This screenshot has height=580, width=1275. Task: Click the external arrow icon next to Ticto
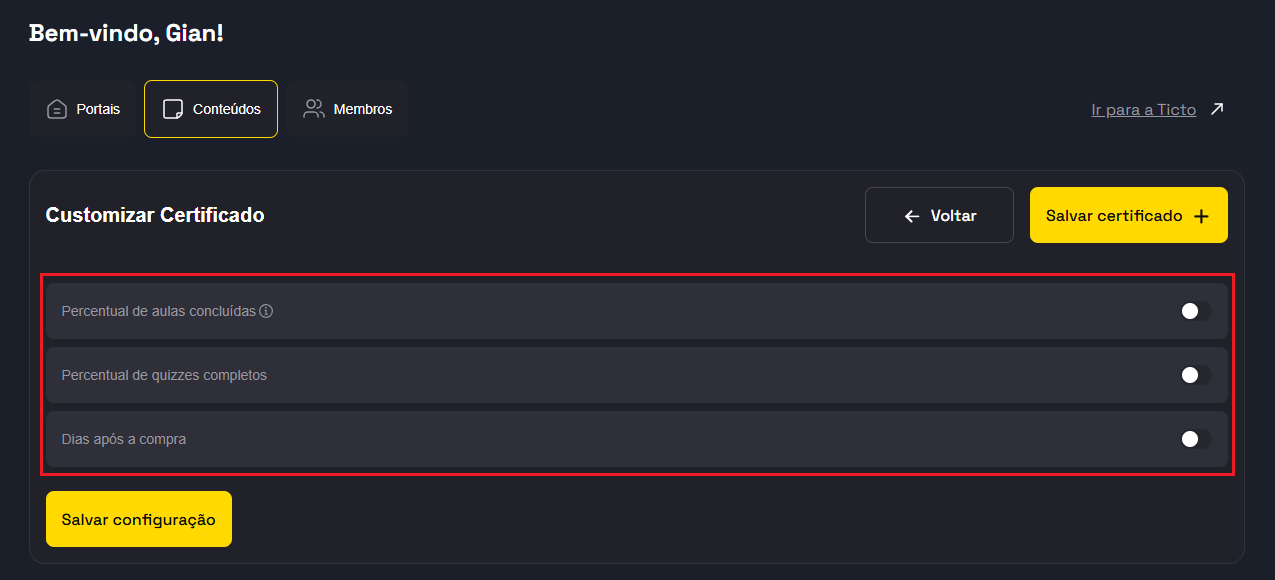pyautogui.click(x=1216, y=109)
